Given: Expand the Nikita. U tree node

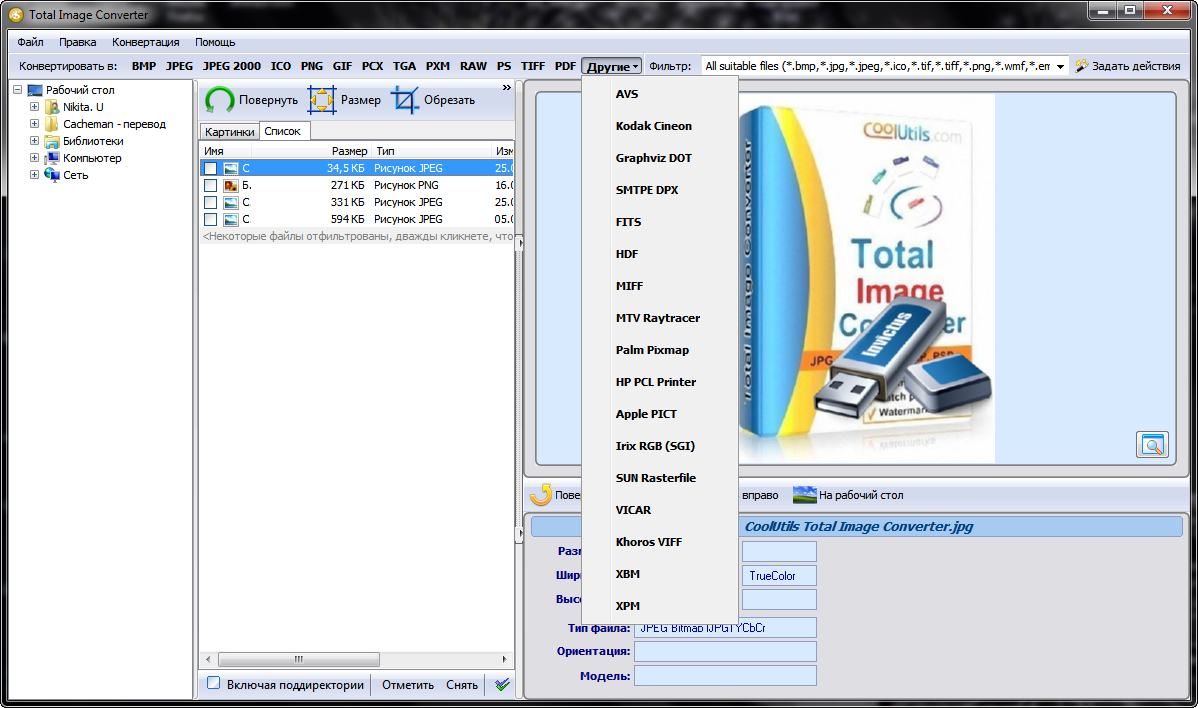Looking at the screenshot, I should point(34,107).
